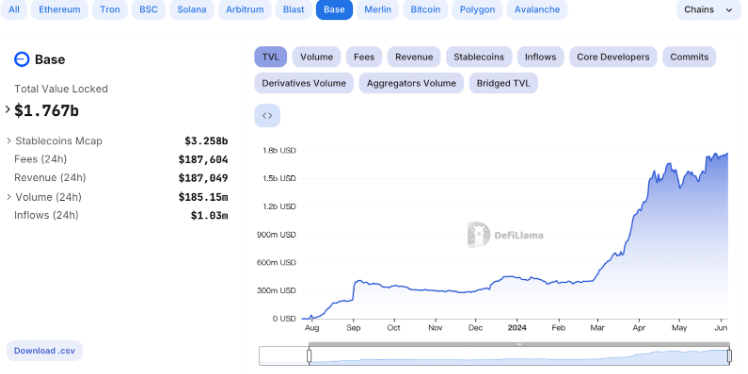
Task: Click the $185.15m volume value
Action: coord(203,197)
